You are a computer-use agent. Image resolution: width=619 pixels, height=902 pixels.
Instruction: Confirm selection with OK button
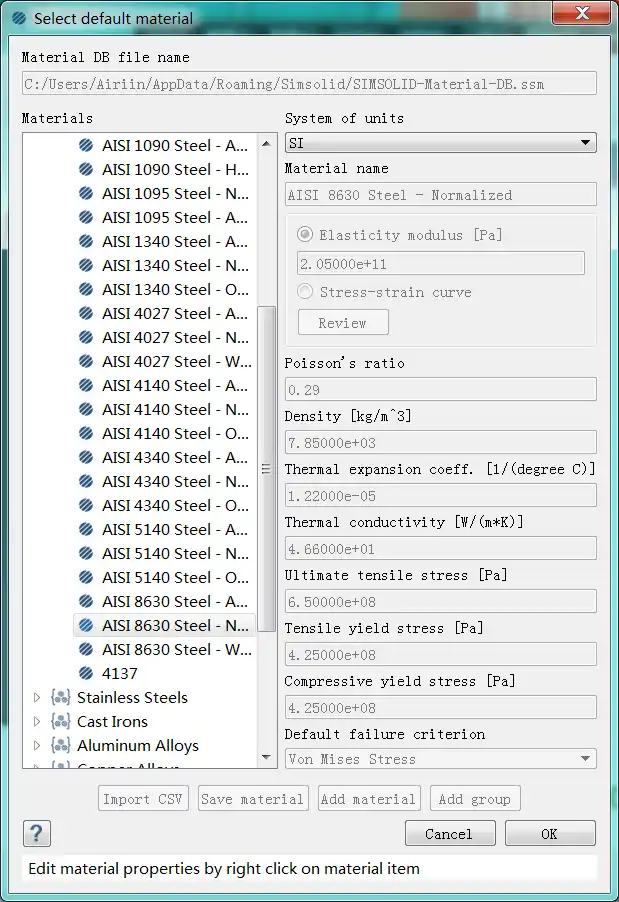pyautogui.click(x=550, y=833)
